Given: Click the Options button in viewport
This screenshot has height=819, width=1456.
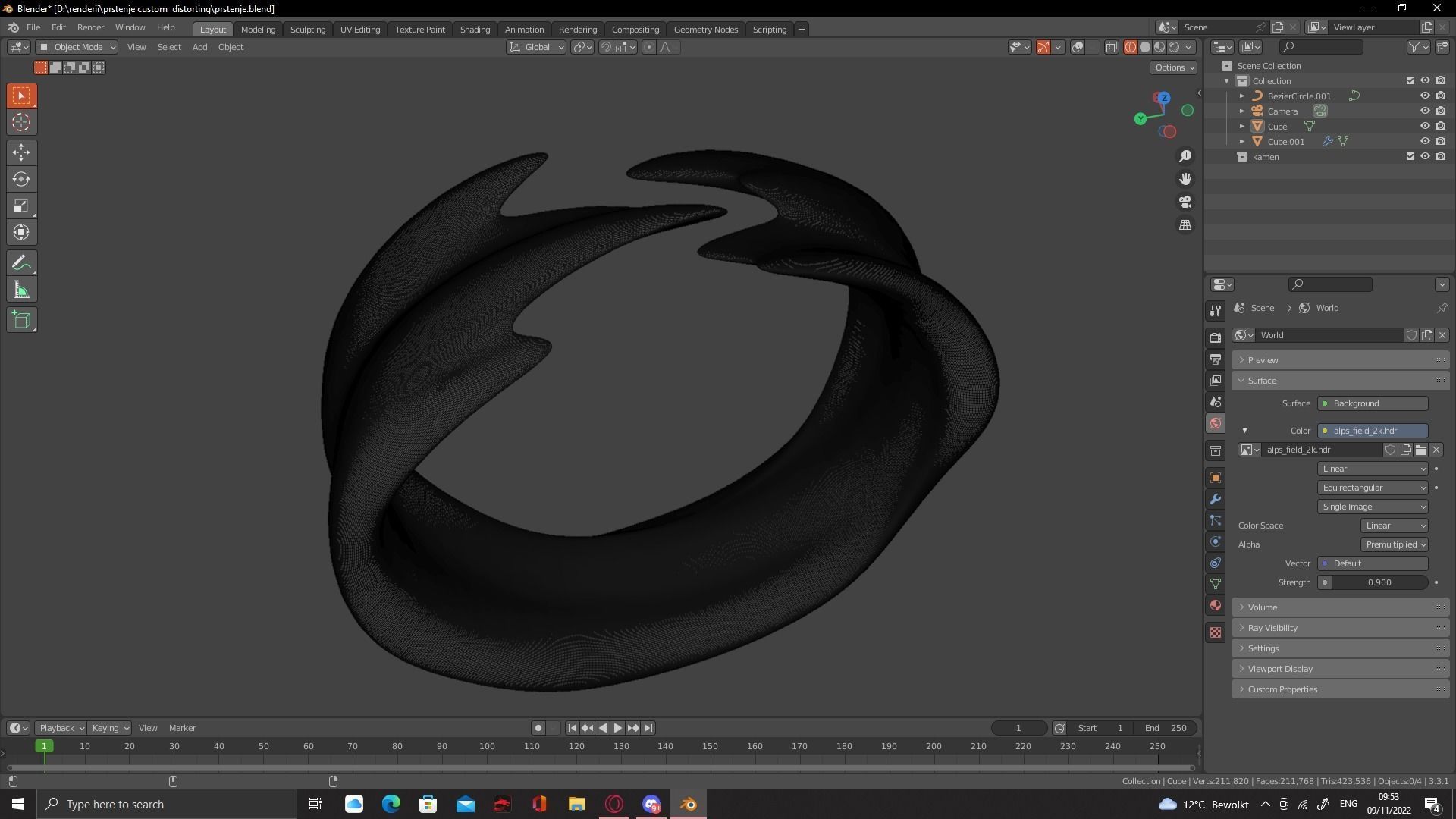Looking at the screenshot, I should click(x=1173, y=67).
